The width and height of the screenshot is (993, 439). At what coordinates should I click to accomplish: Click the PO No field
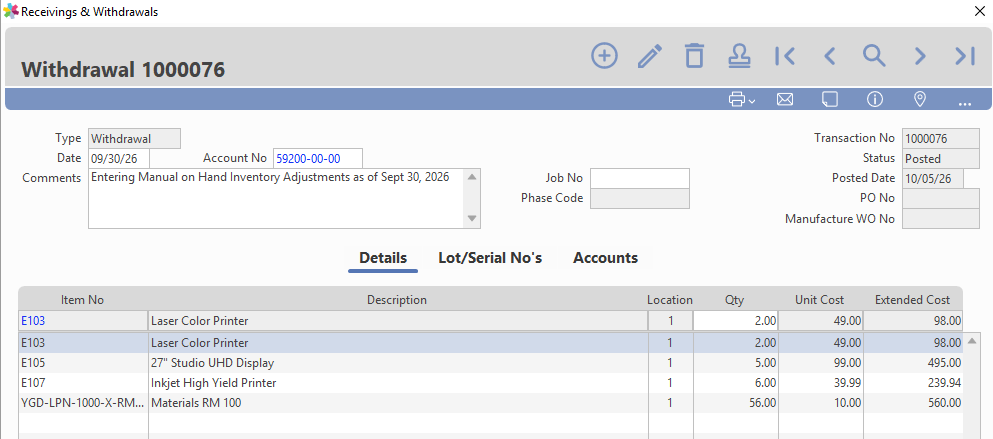(940, 198)
